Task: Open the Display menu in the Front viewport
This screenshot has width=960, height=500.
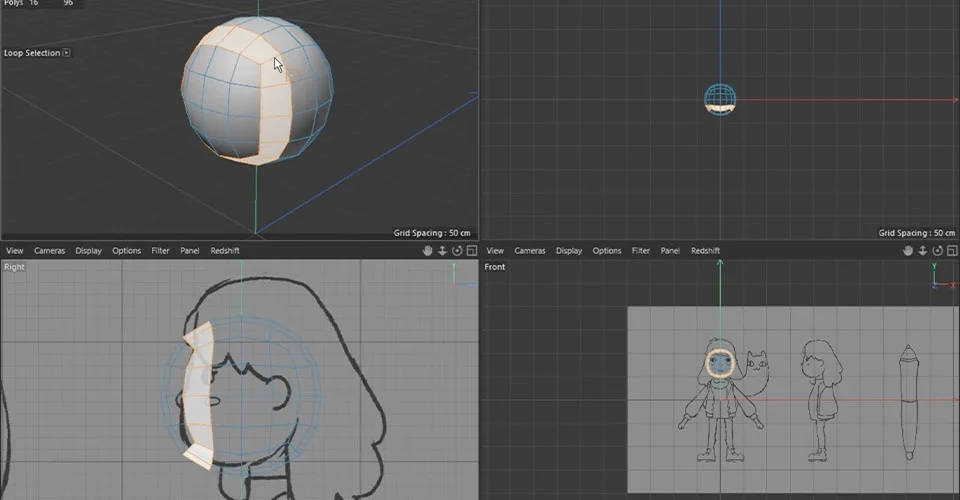Action: 569,251
